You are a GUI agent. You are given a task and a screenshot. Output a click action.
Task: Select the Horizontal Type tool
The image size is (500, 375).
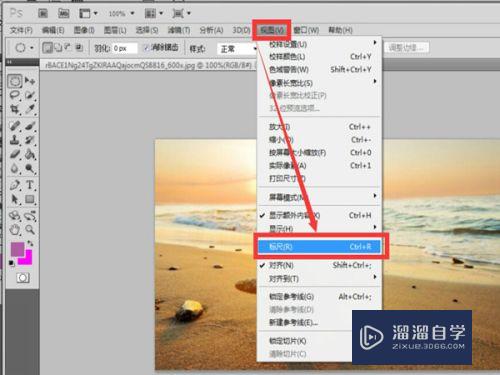[x=30, y=185]
